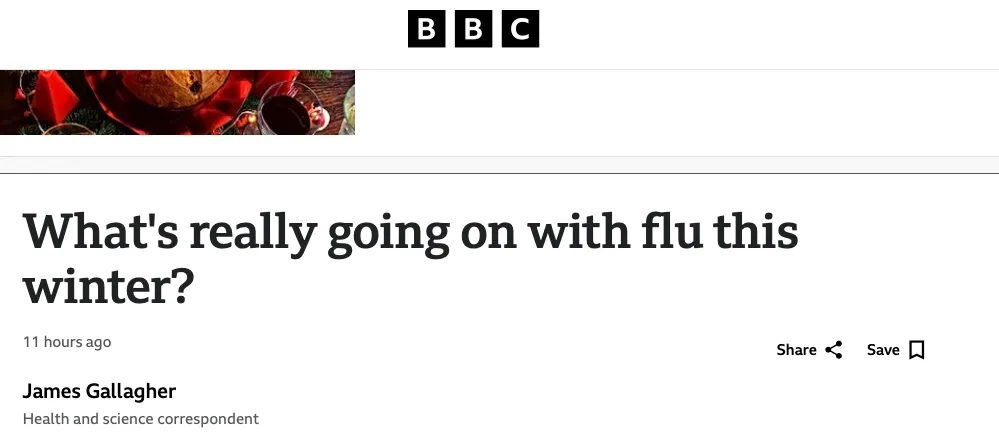The image size is (999, 432).
Task: Click the middle B block of BBC logo
Action: pos(473,29)
